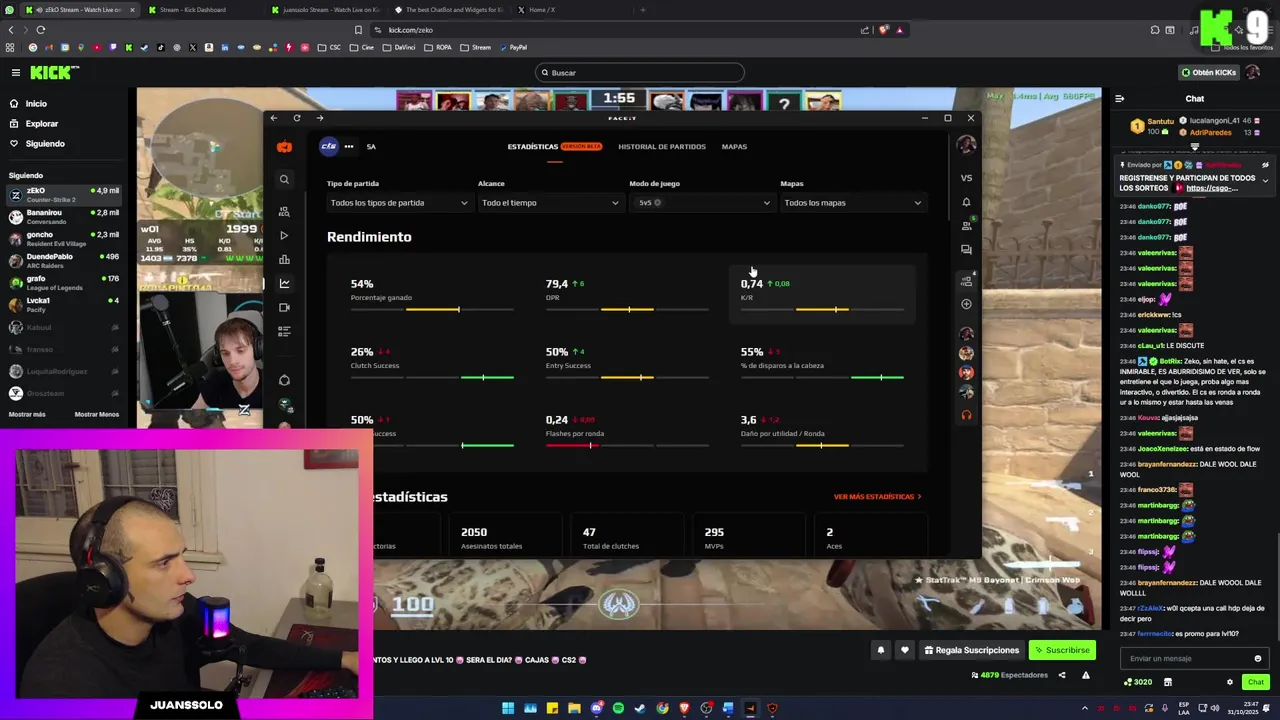Send message with green Chat button
The height and width of the screenshot is (720, 1280).
[1256, 682]
